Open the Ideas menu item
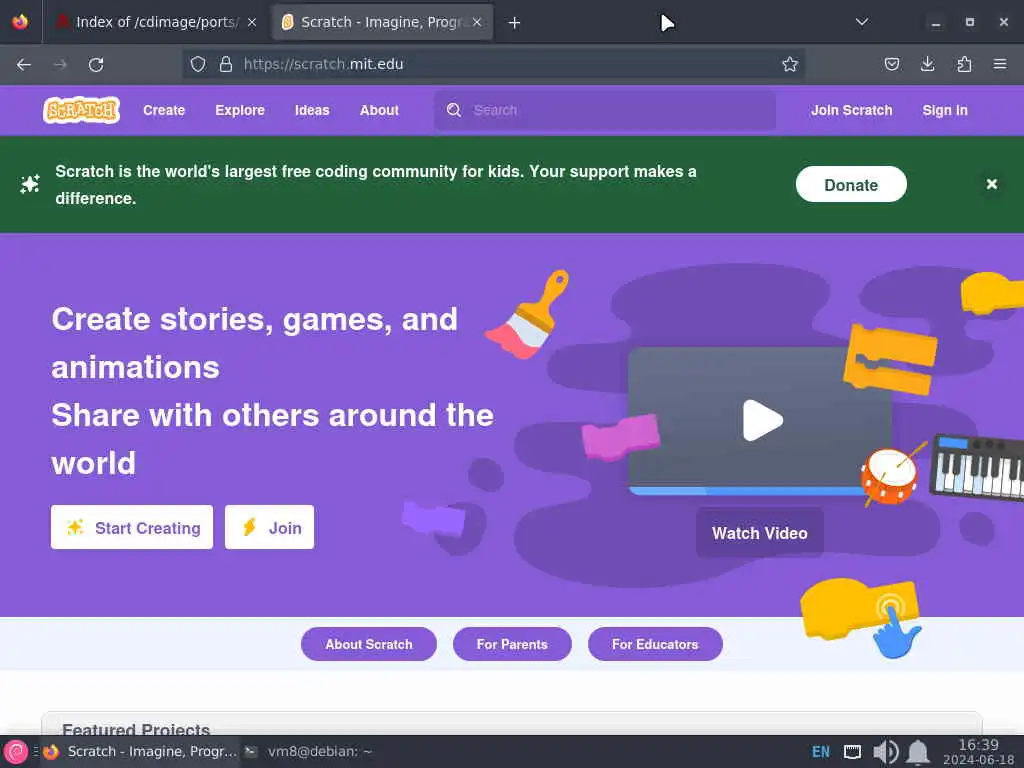Screen dimensions: 1024x768 [x=312, y=110]
